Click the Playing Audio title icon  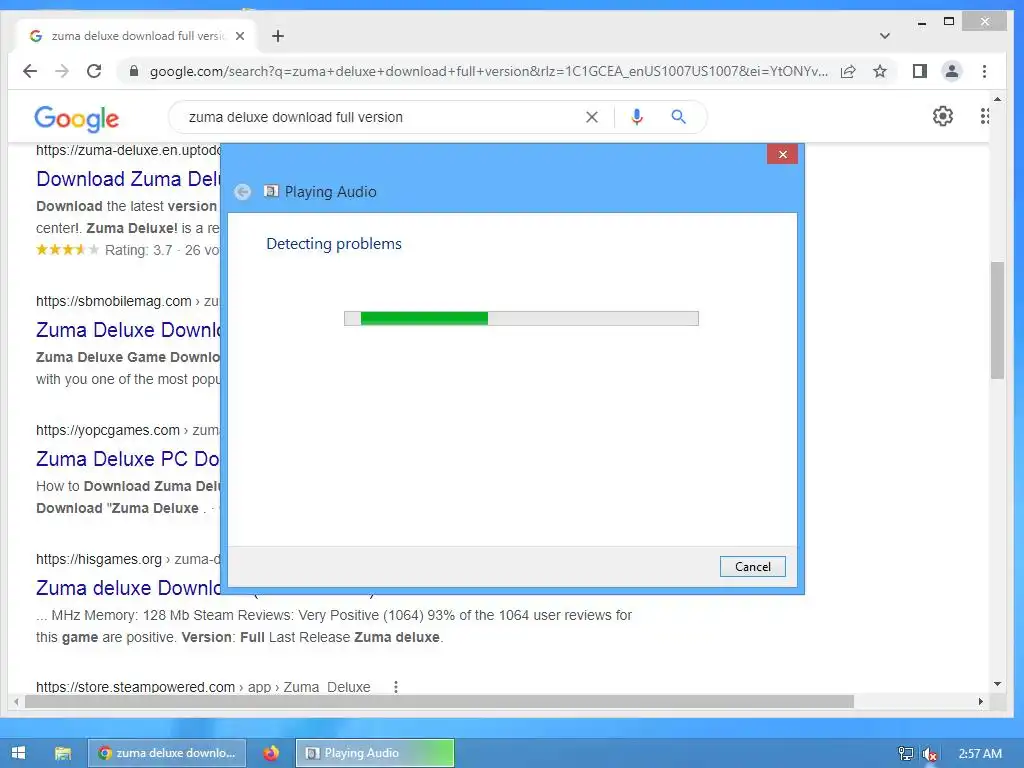[271, 191]
